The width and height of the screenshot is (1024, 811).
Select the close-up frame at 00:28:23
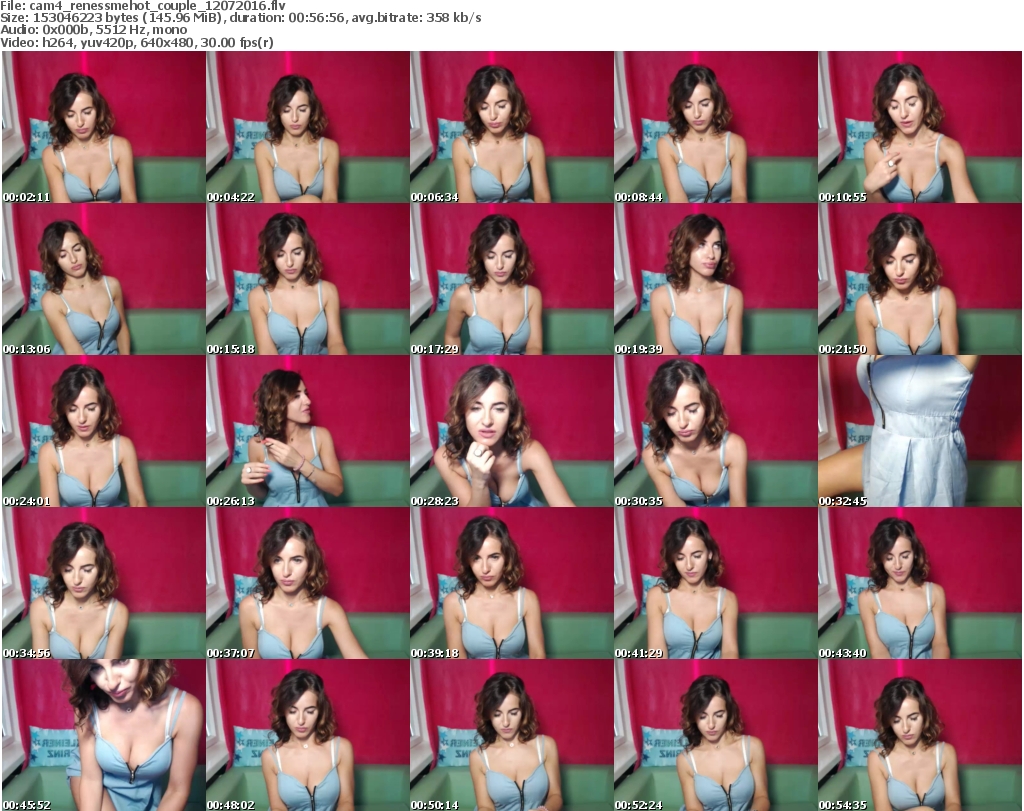(511, 431)
